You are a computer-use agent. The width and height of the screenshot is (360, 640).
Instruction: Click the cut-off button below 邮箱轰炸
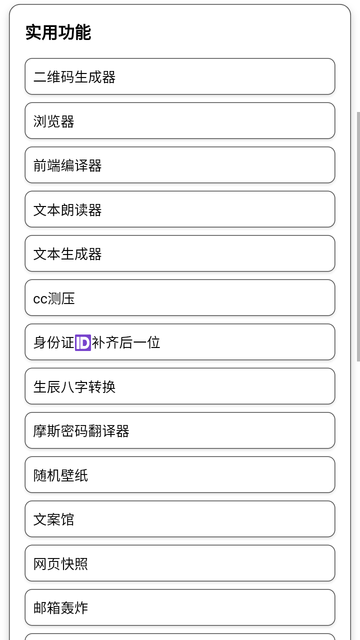click(x=180, y=637)
